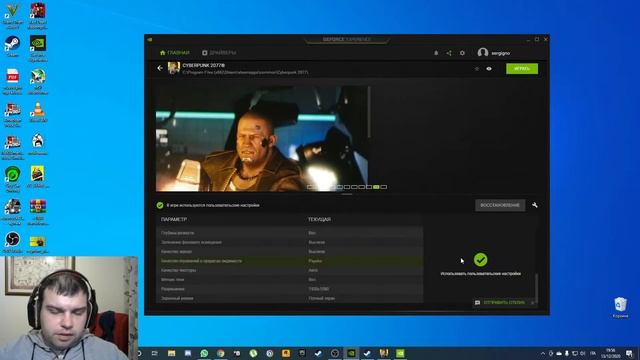
Task: Click the ОТПРАВИТЬ ОТЗЫВ feedback link
Action: (x=504, y=303)
